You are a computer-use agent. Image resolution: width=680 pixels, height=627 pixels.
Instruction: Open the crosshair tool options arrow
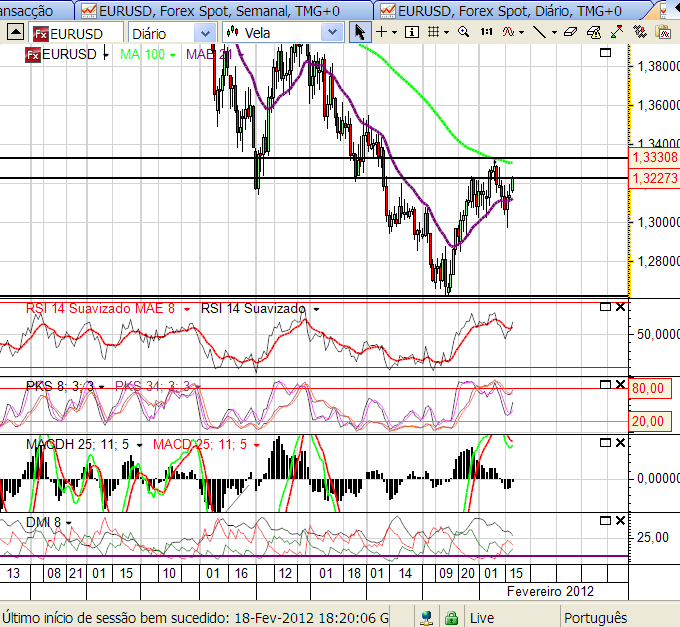click(394, 33)
